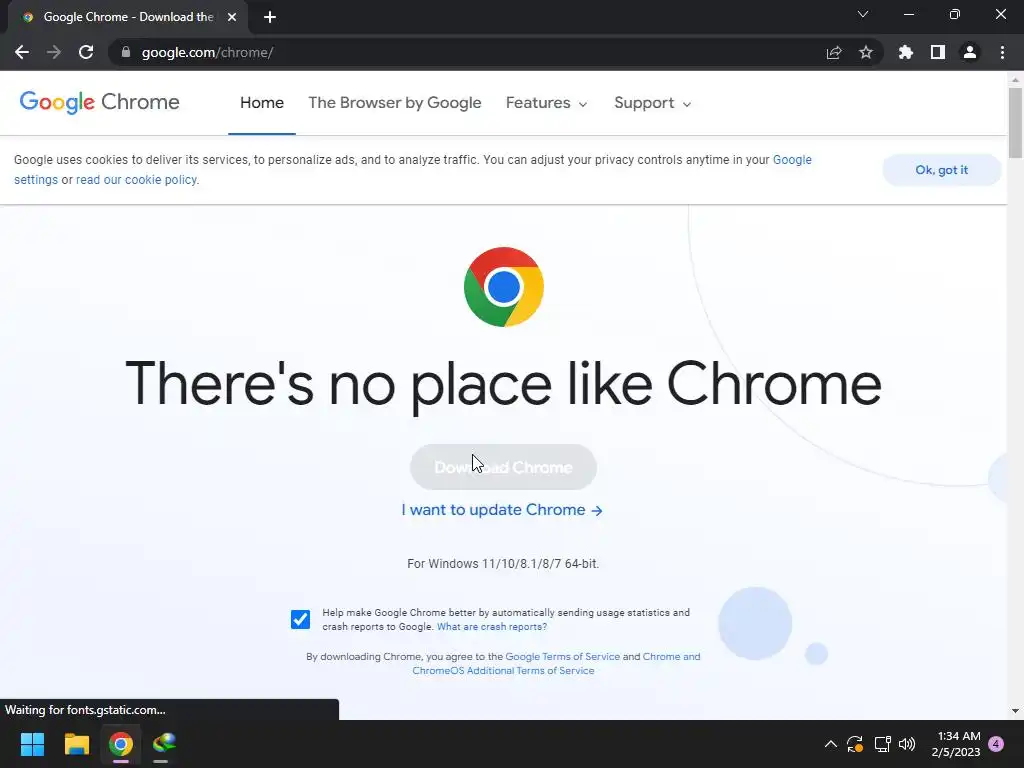This screenshot has width=1024, height=768.
Task: Open network settings tray icon
Action: tap(882, 744)
